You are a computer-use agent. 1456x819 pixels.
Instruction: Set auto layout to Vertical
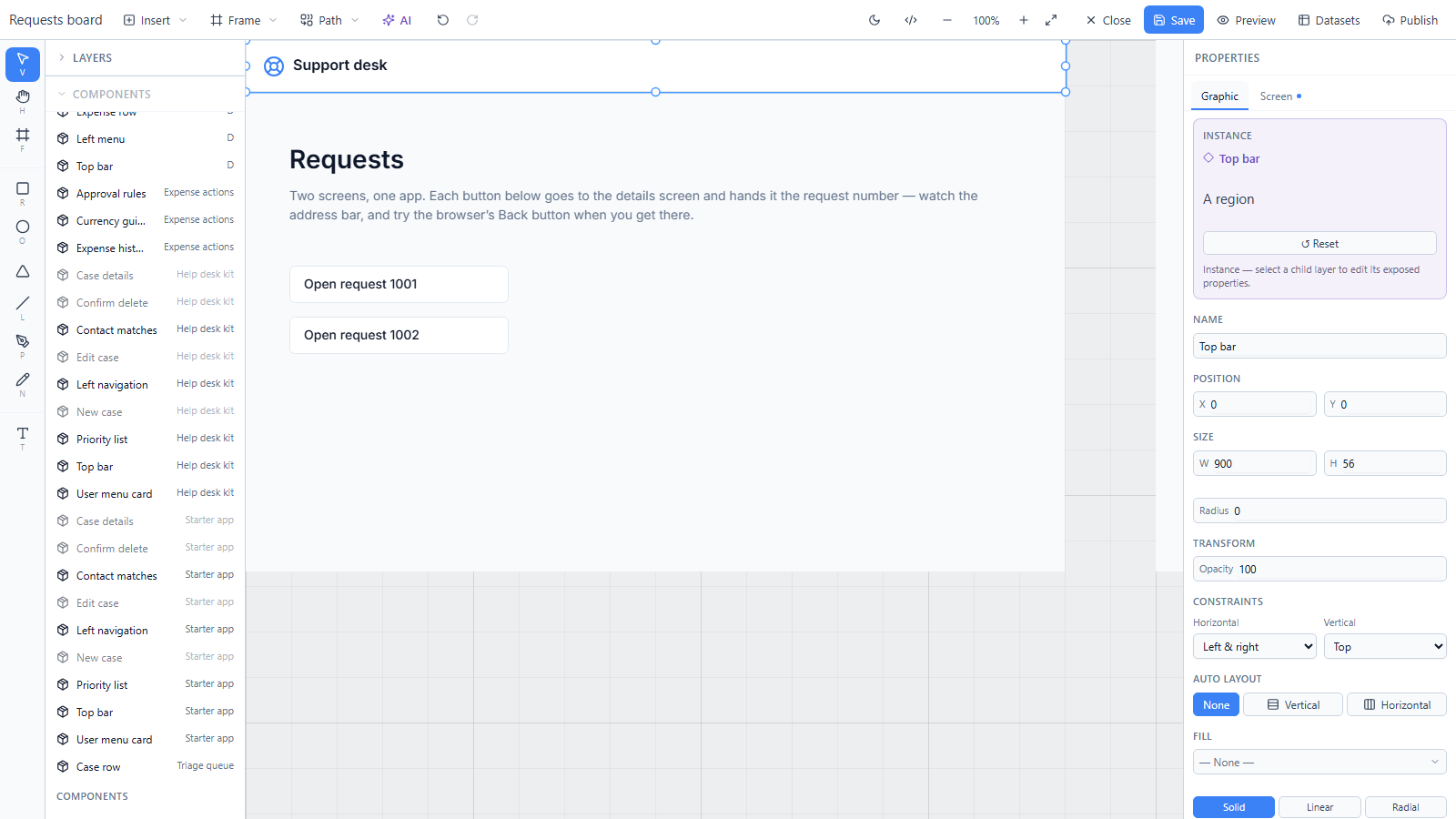click(x=1293, y=704)
